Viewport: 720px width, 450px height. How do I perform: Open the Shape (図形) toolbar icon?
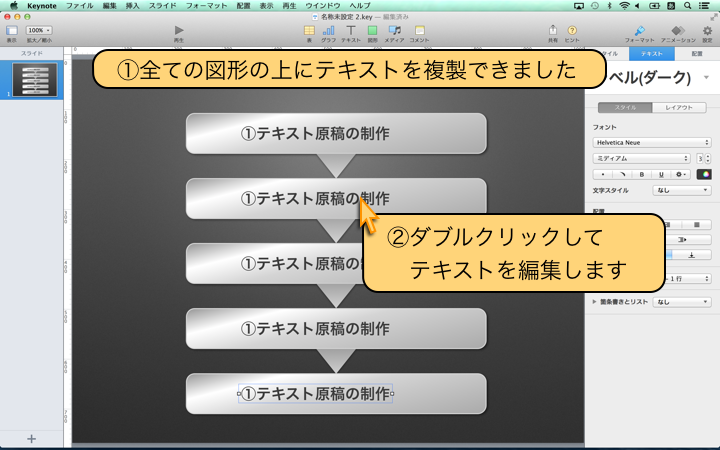pos(372,31)
